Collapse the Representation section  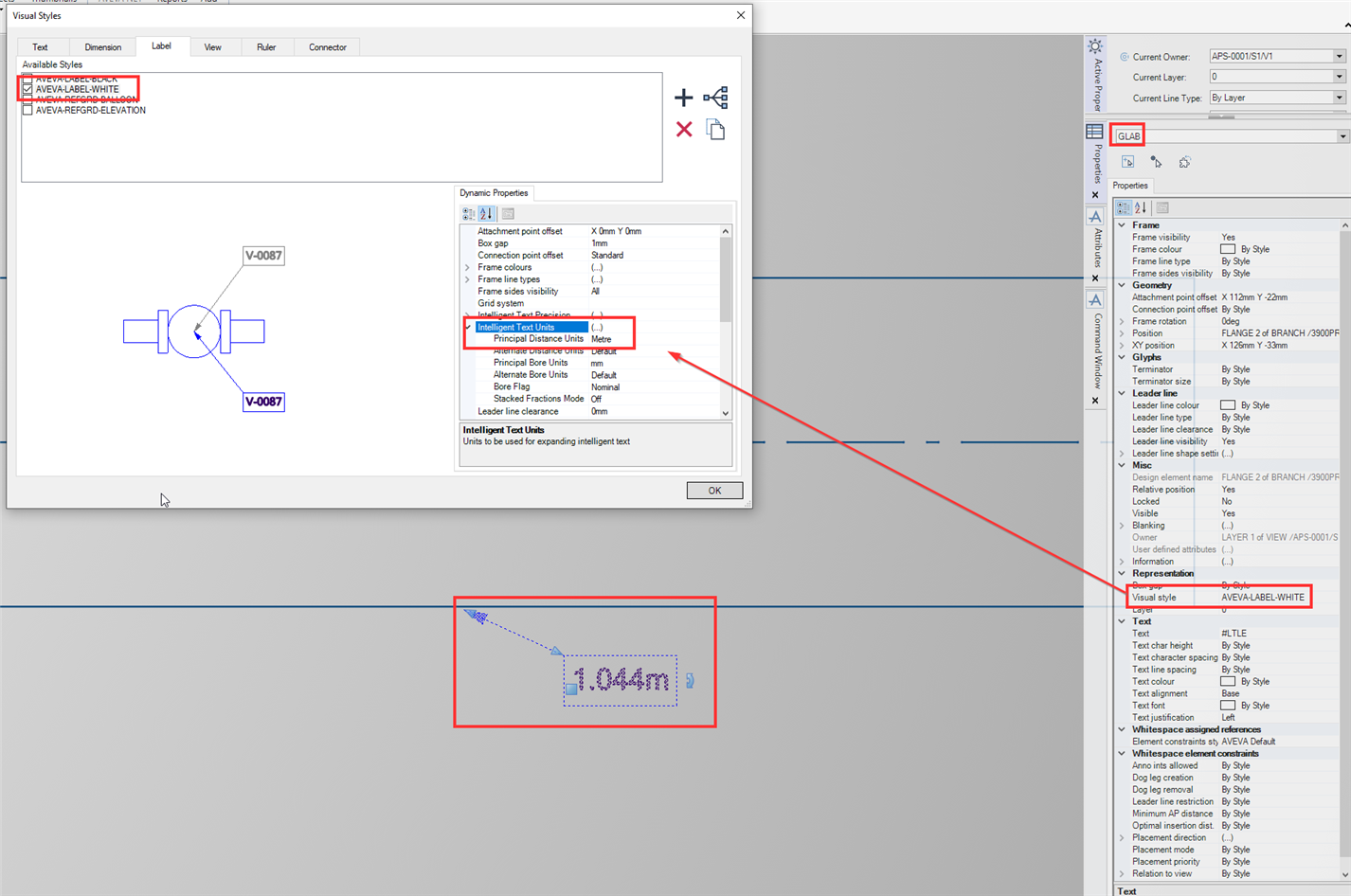click(x=1123, y=573)
